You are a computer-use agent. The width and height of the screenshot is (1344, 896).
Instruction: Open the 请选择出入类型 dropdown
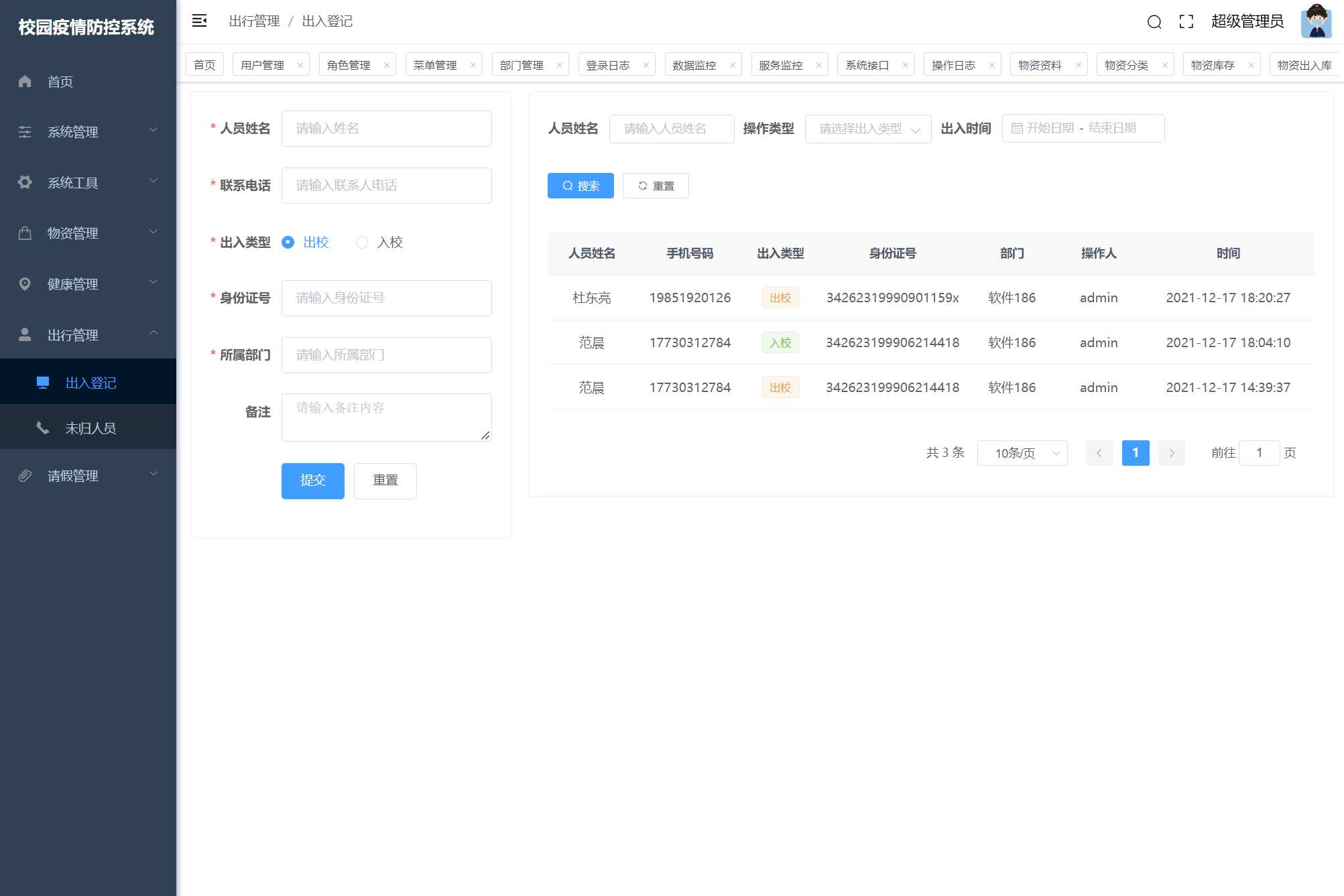click(x=867, y=129)
